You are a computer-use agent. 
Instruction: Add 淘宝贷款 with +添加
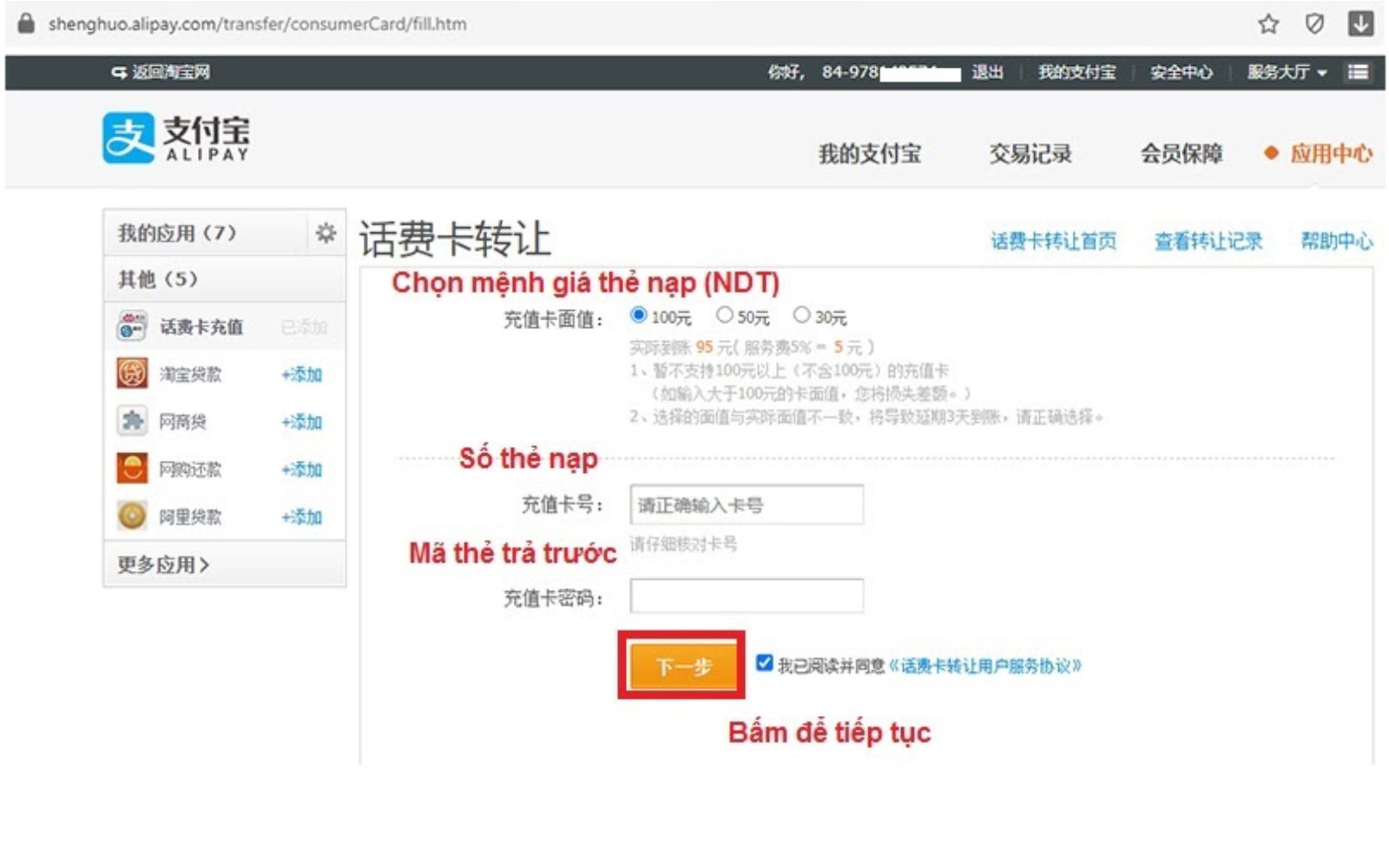301,375
